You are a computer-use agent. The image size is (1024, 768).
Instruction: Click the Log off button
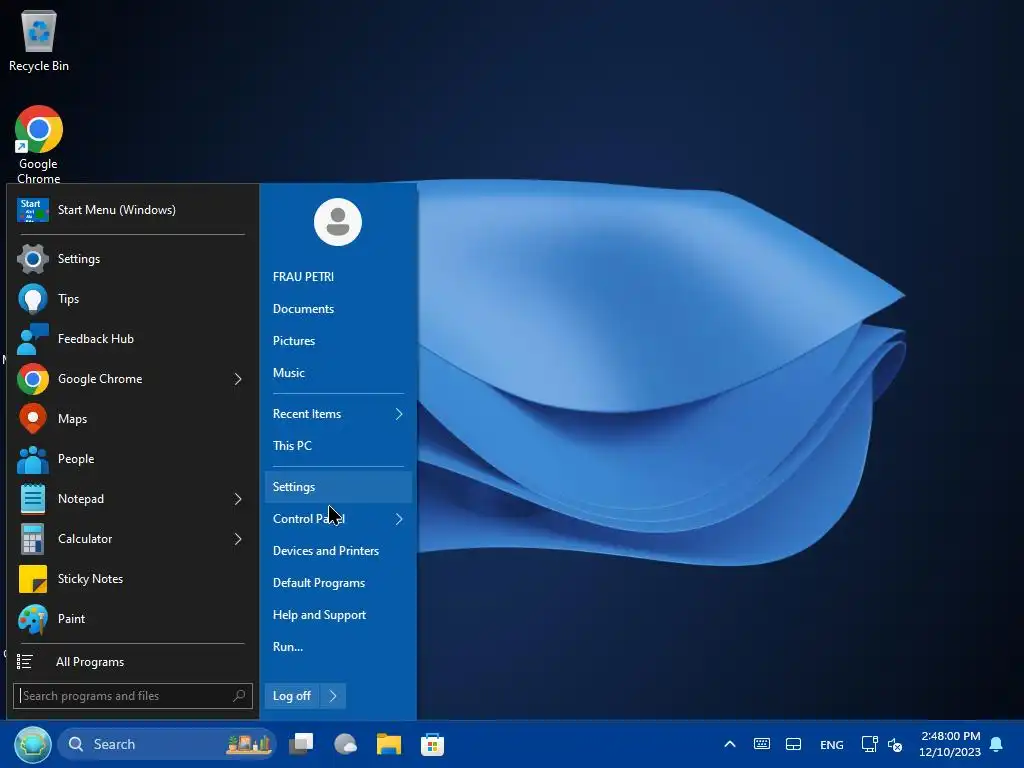pos(292,696)
